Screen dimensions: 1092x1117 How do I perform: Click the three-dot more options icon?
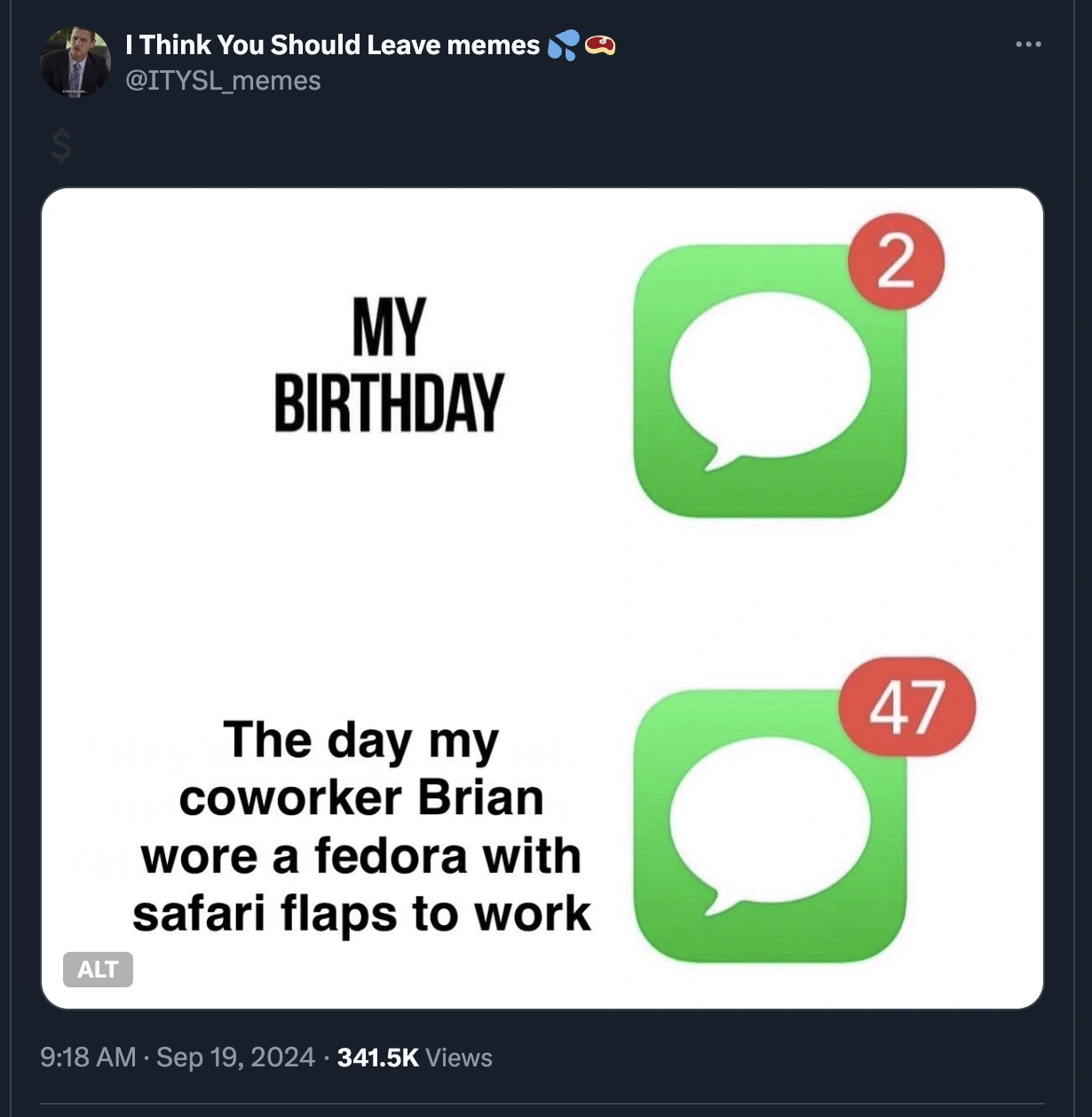pos(1028,44)
